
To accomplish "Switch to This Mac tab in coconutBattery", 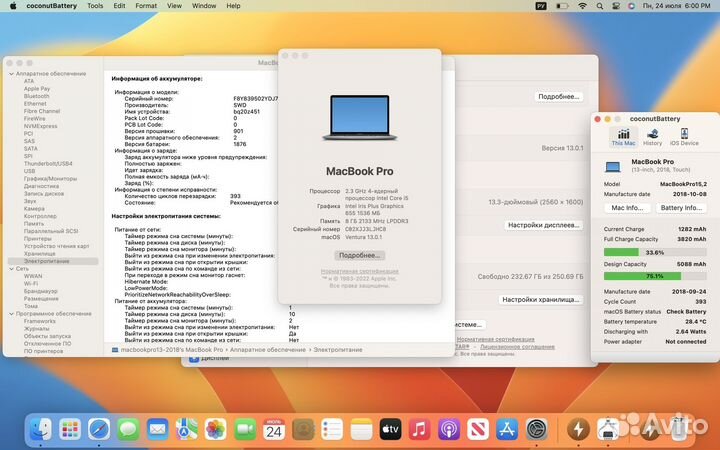I will (623, 137).
